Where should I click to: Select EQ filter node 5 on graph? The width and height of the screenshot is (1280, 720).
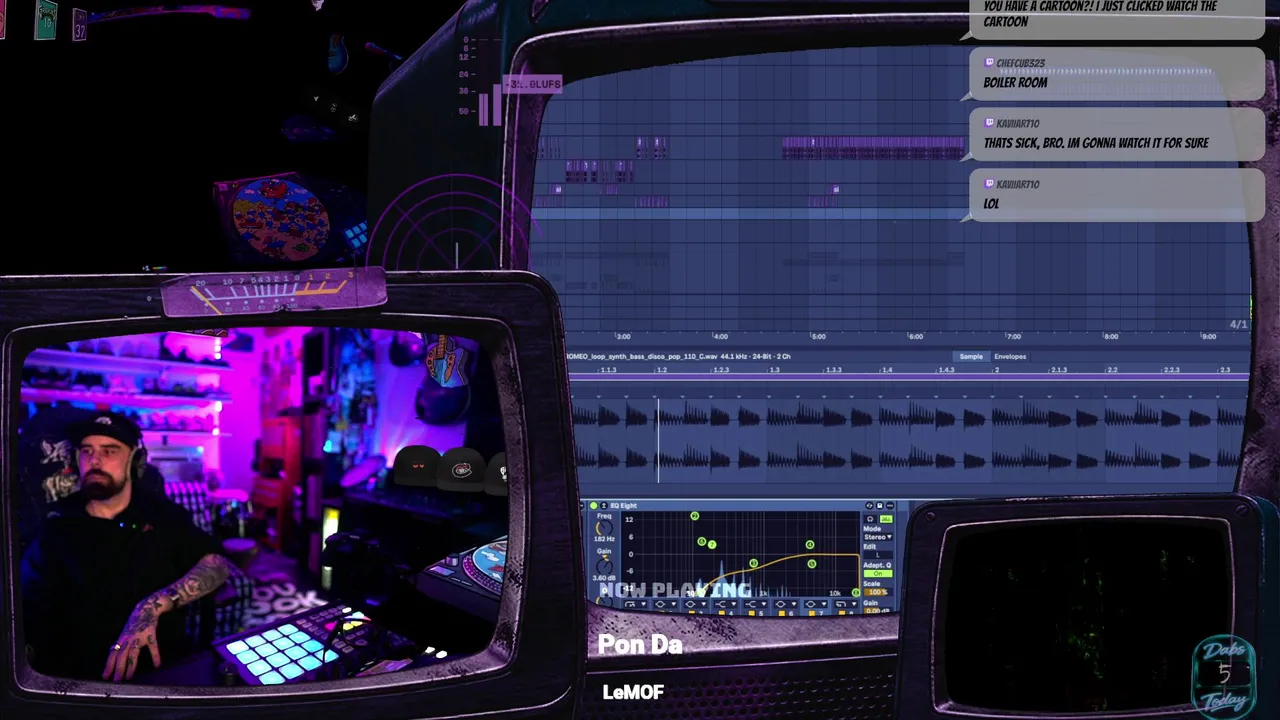pyautogui.click(x=812, y=564)
